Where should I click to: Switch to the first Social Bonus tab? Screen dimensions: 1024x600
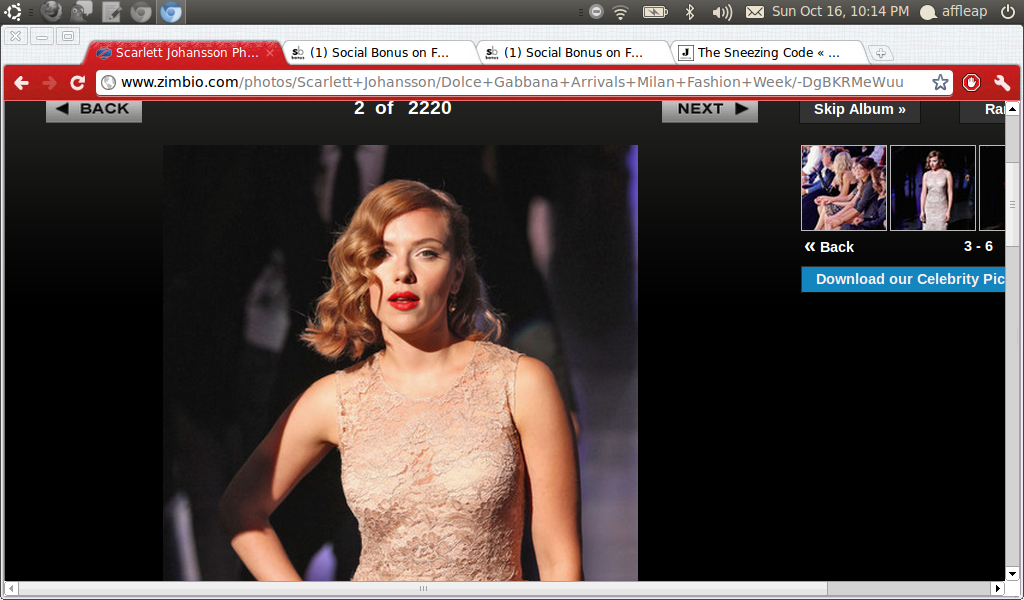tap(381, 53)
